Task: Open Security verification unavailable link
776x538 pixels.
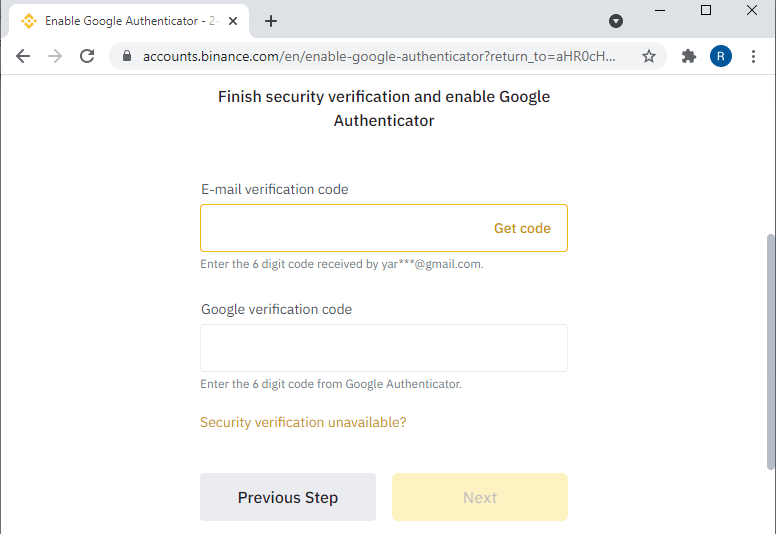Action: click(303, 422)
